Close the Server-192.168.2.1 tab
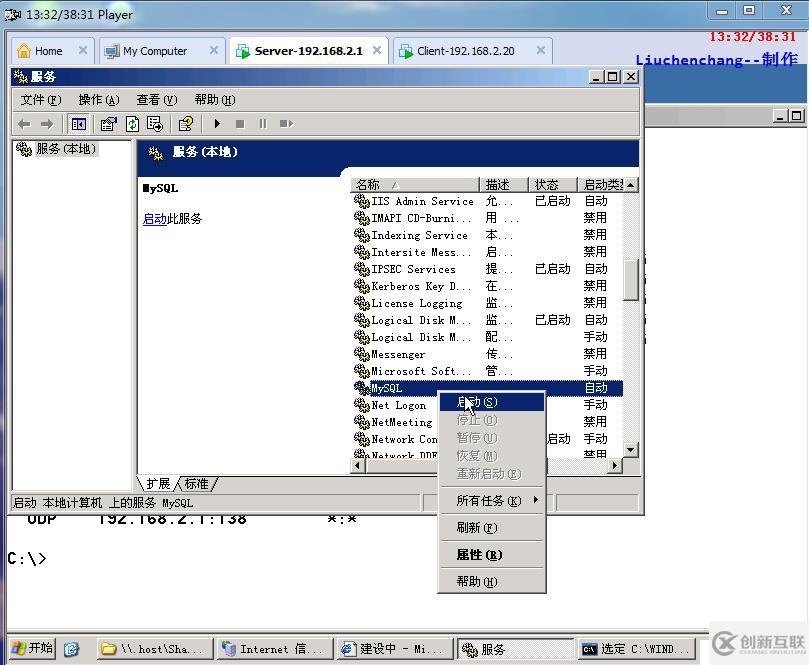Image resolution: width=809 pixels, height=665 pixels. [x=377, y=50]
